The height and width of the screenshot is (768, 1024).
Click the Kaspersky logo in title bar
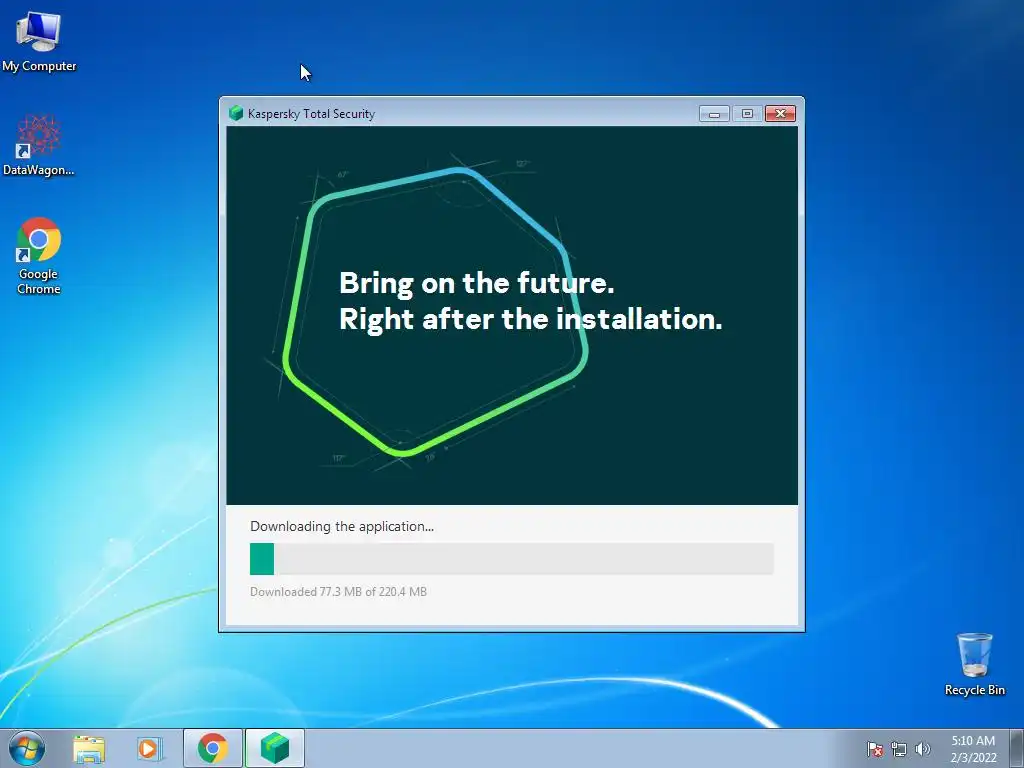tap(236, 114)
